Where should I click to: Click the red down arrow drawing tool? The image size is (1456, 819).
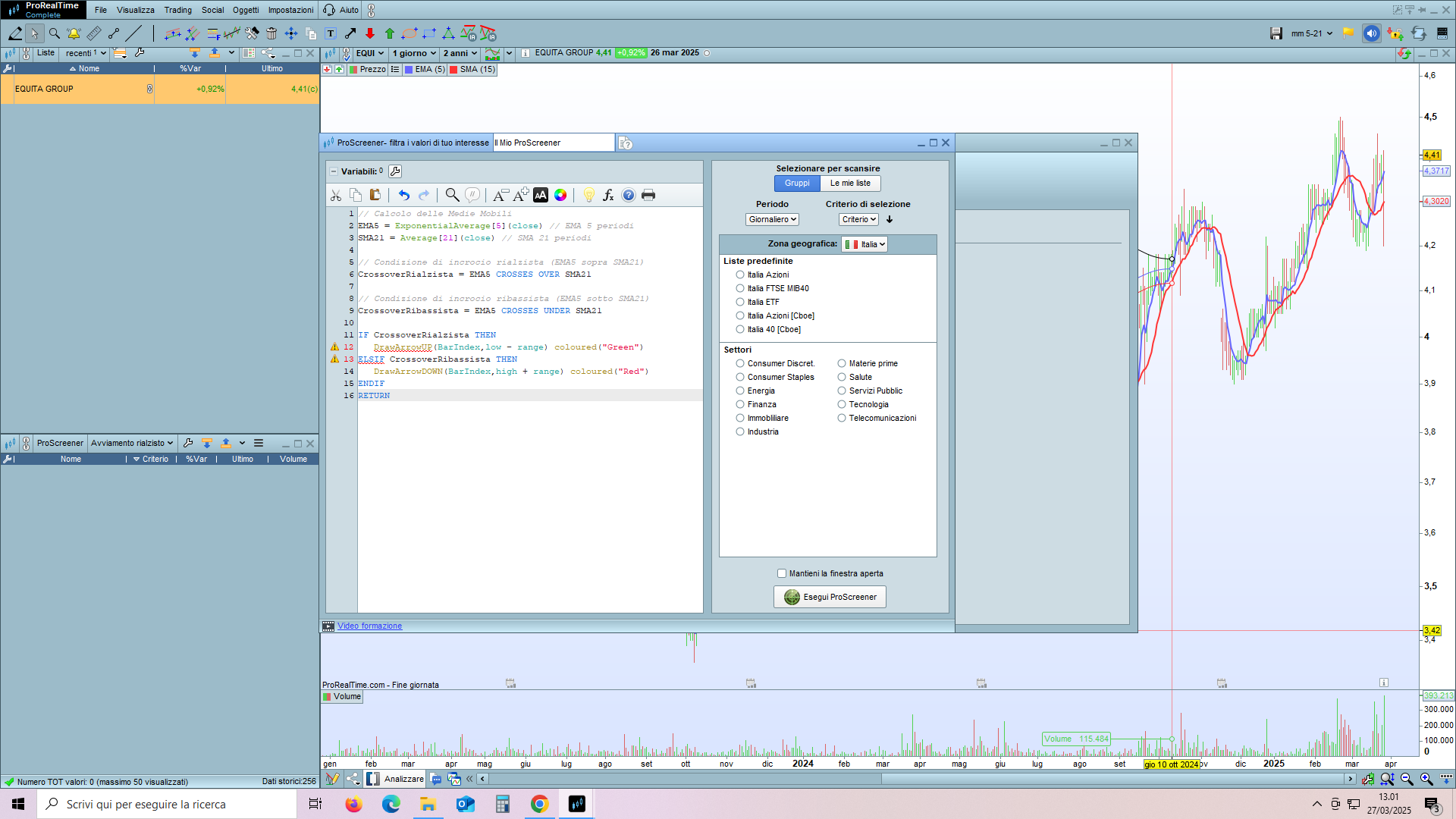370,33
